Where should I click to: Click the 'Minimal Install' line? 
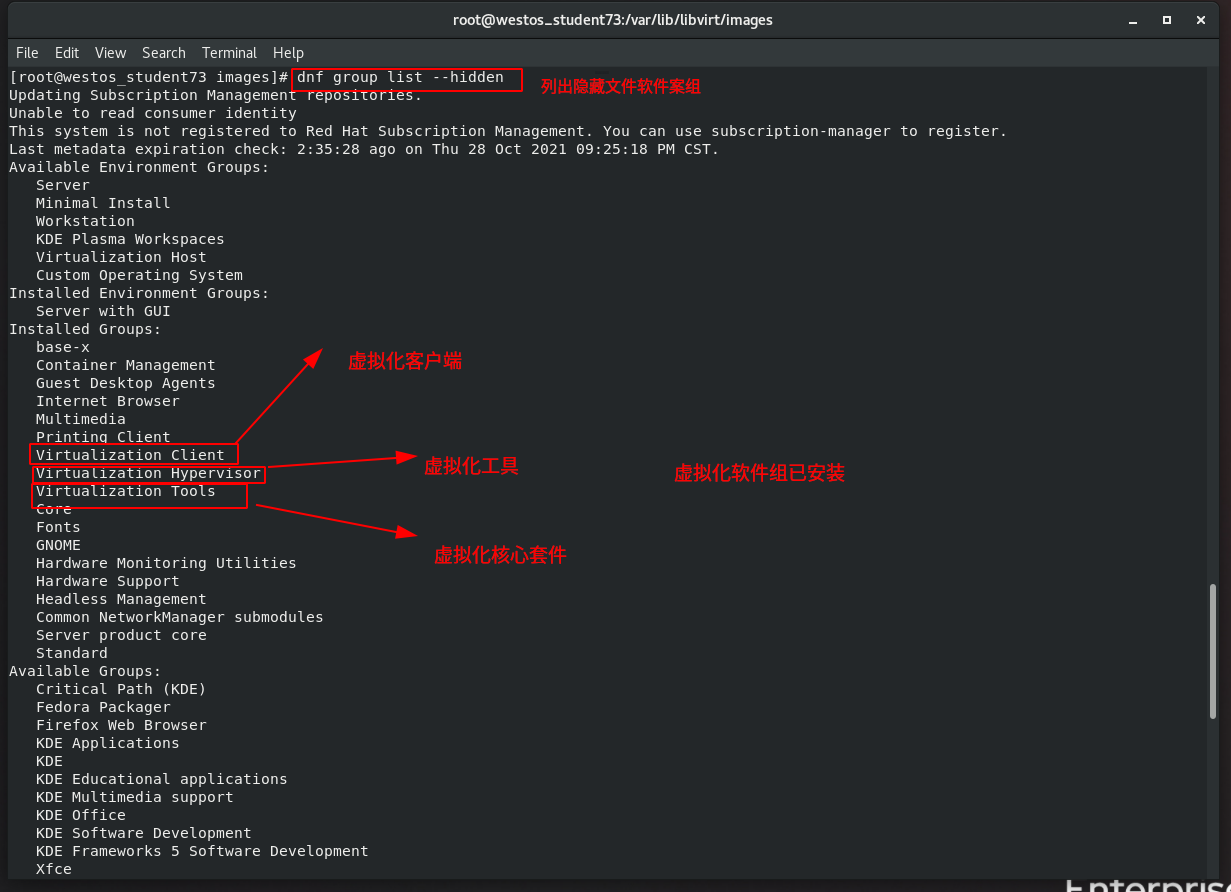103,203
